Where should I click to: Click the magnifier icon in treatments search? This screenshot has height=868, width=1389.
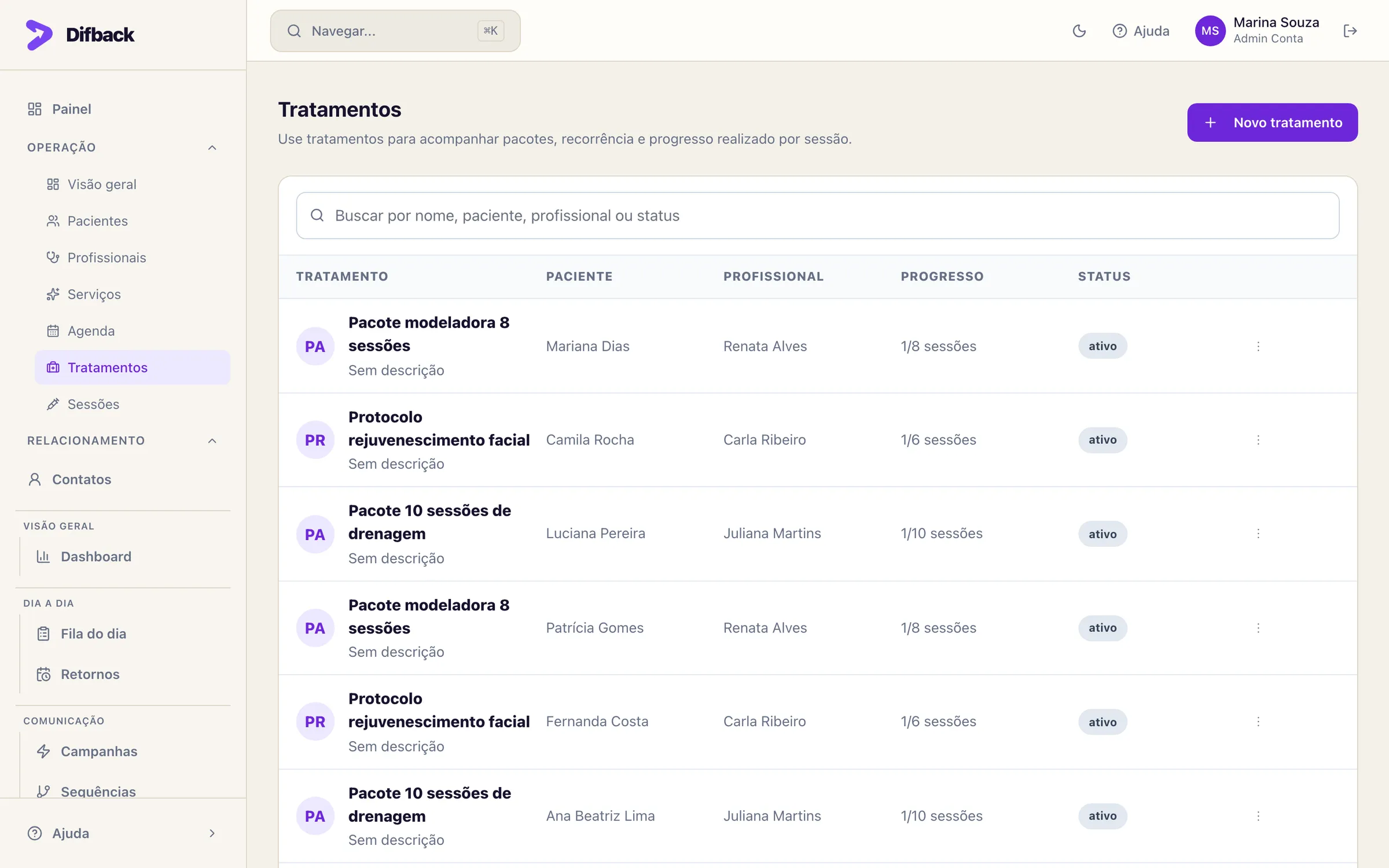[317, 216]
